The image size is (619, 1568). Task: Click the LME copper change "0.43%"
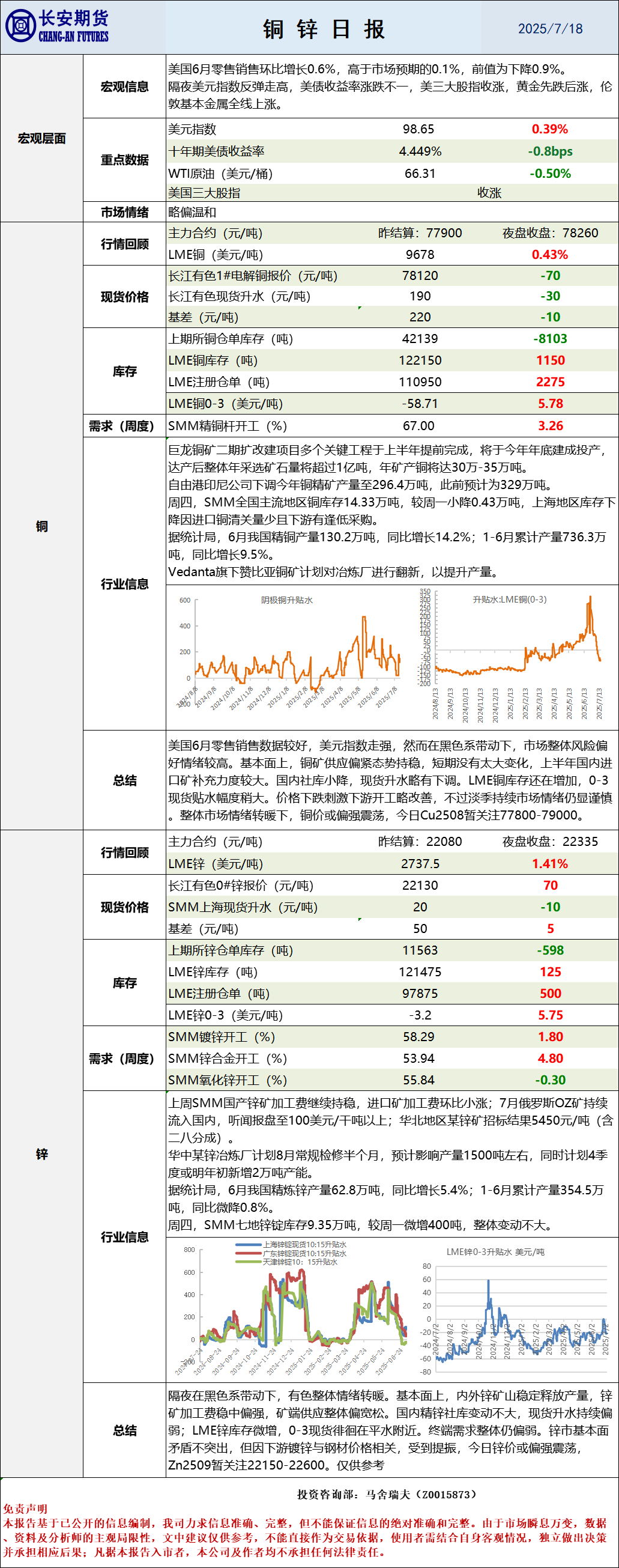coord(550,255)
